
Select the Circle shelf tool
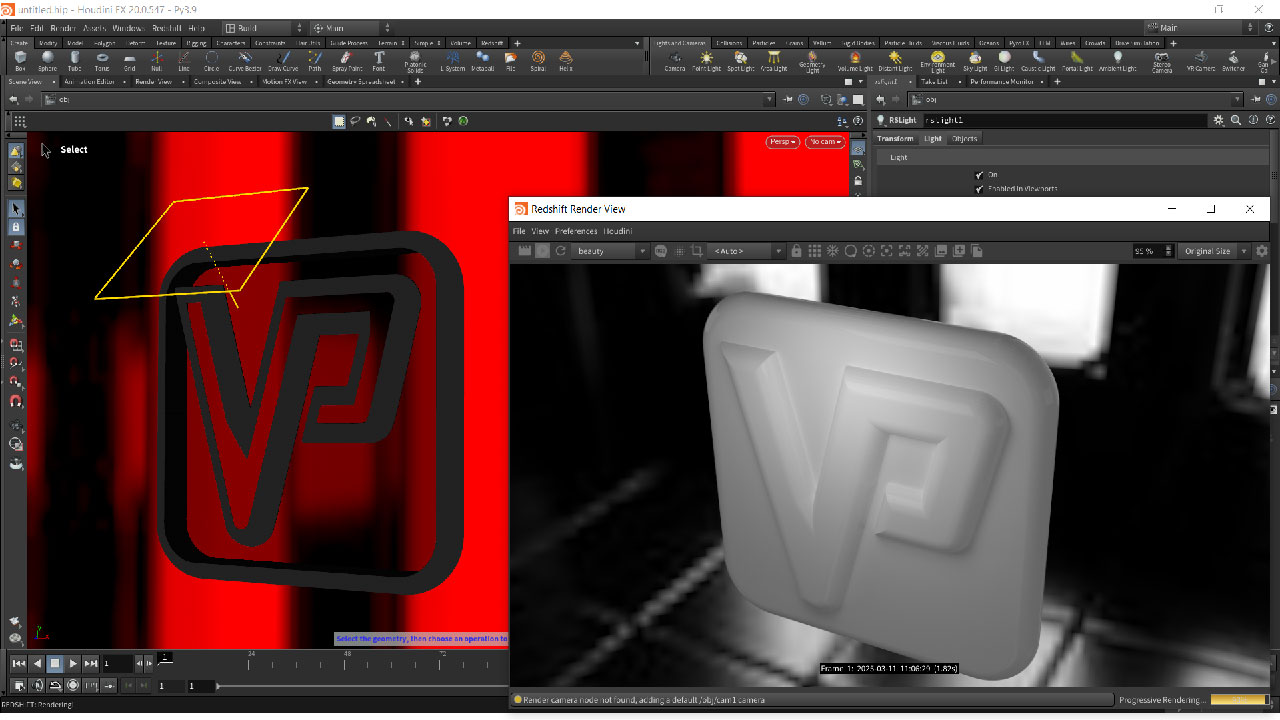[x=211, y=62]
